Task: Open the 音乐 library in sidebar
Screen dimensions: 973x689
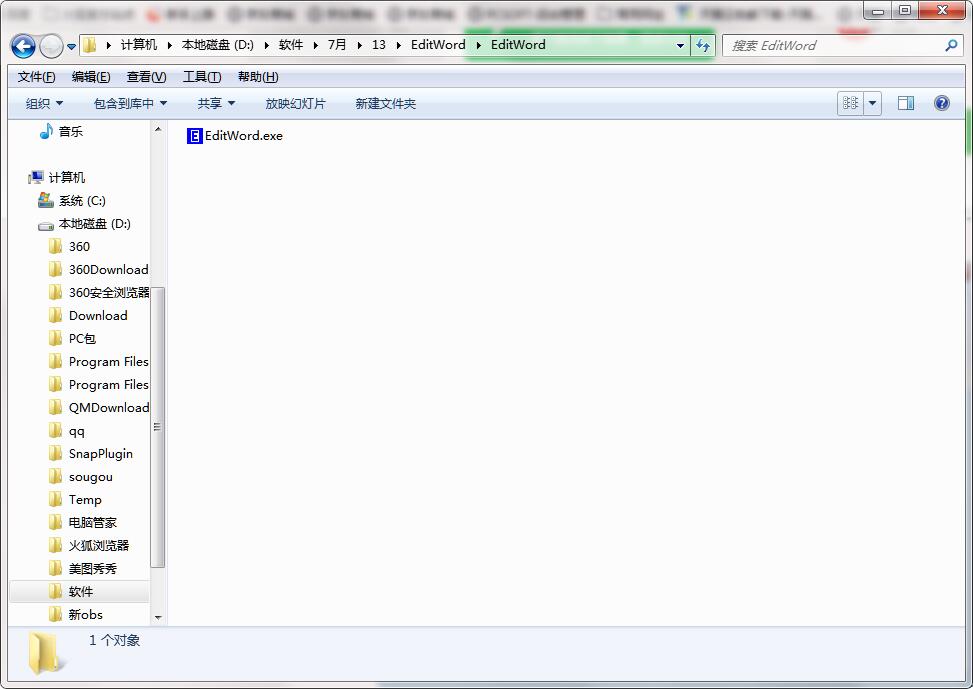Action: (x=70, y=131)
